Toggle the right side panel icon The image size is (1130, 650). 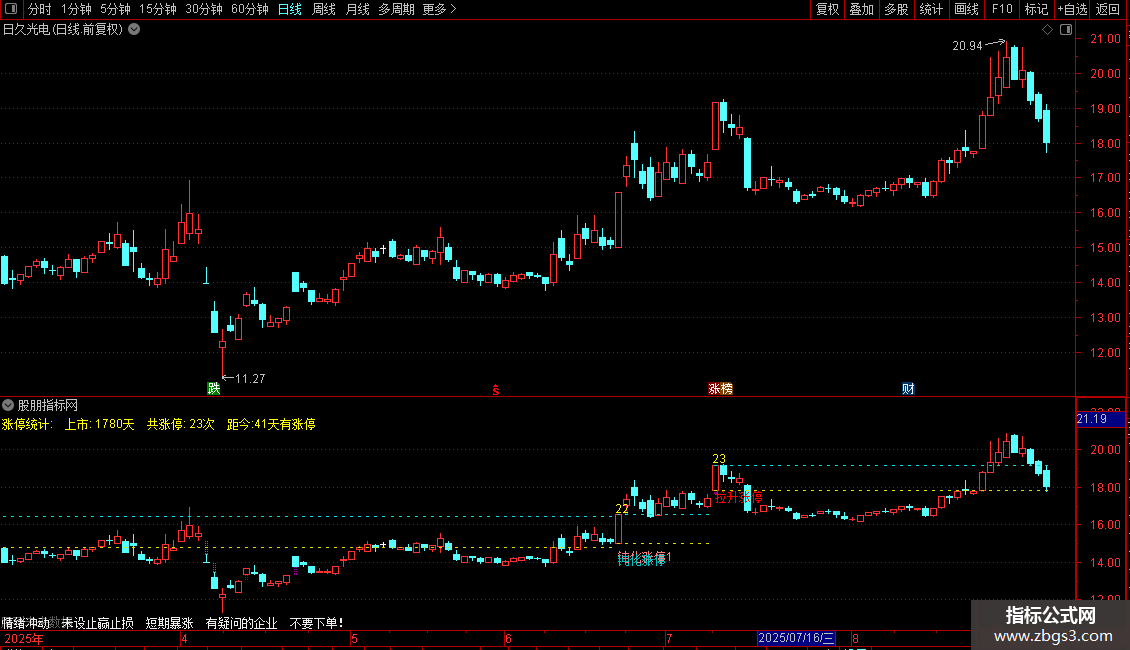coord(1066,30)
